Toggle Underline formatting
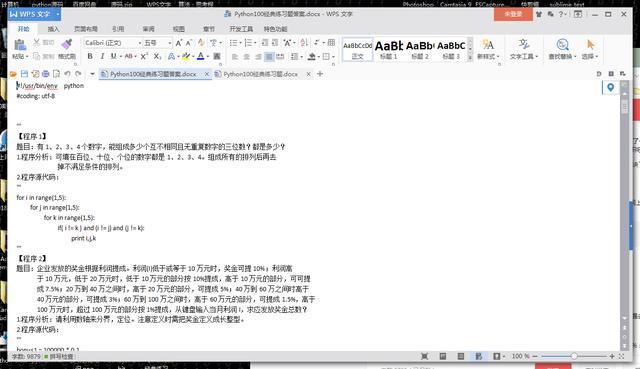The image size is (640, 369). [x=113, y=56]
